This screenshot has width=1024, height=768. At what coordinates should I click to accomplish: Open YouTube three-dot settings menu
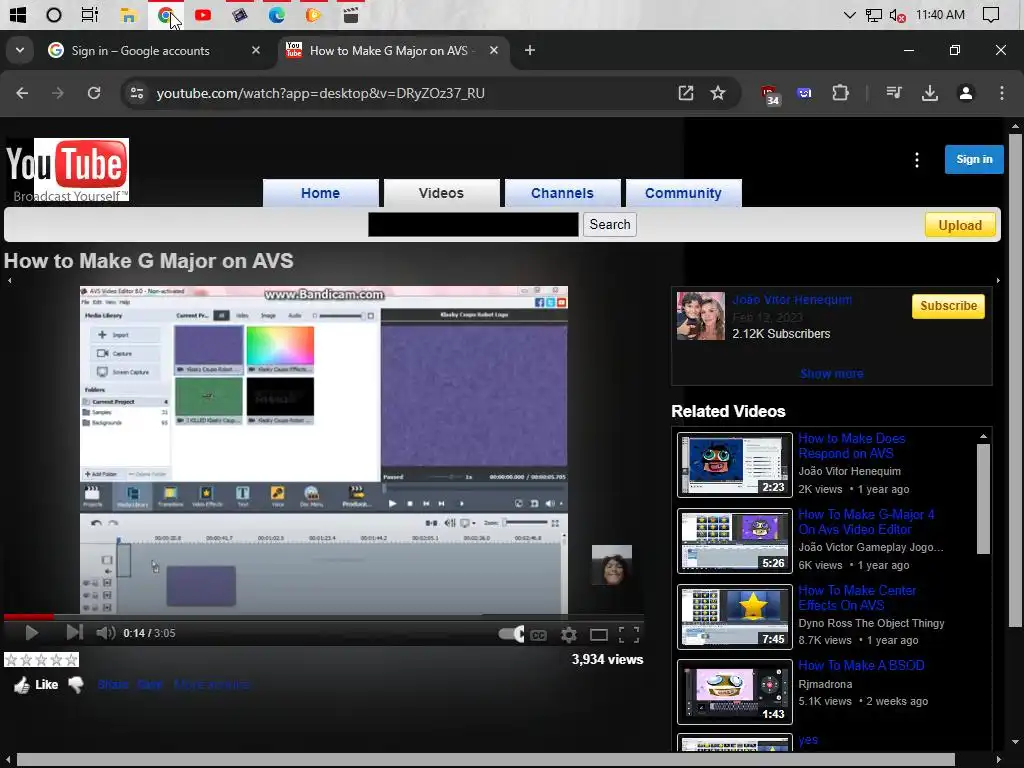(x=917, y=160)
